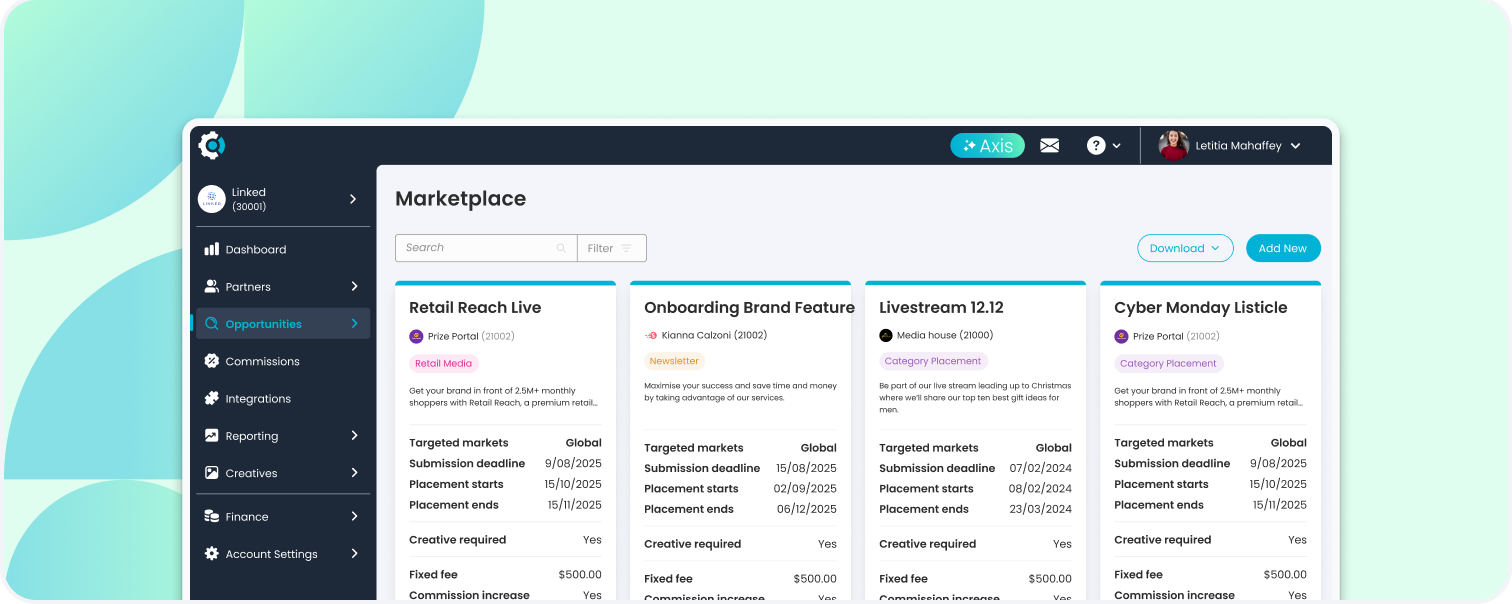This screenshot has height=604, width=1512.
Task: Open the Onboarding Brand Feature card title
Action: pyautogui.click(x=749, y=308)
